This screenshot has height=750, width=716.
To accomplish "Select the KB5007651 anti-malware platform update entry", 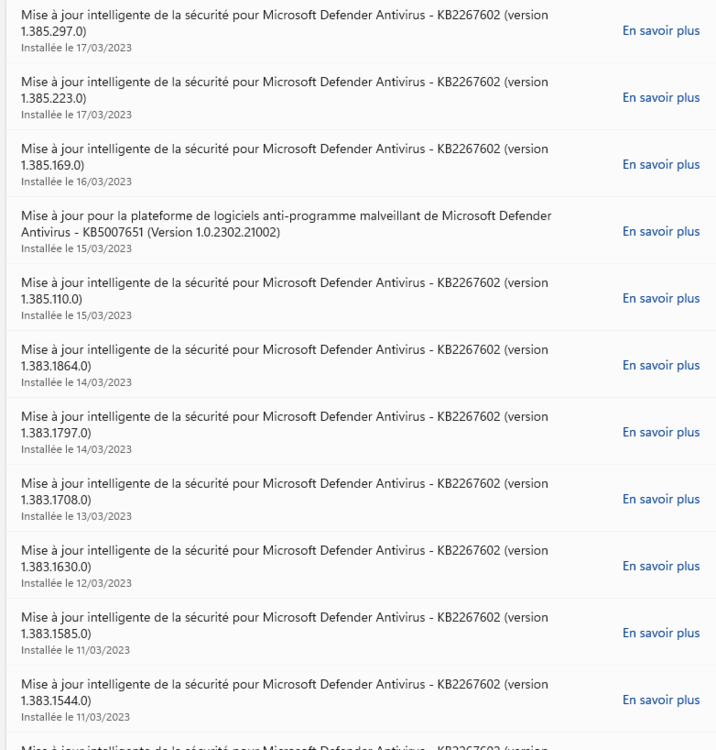I will tap(285, 224).
